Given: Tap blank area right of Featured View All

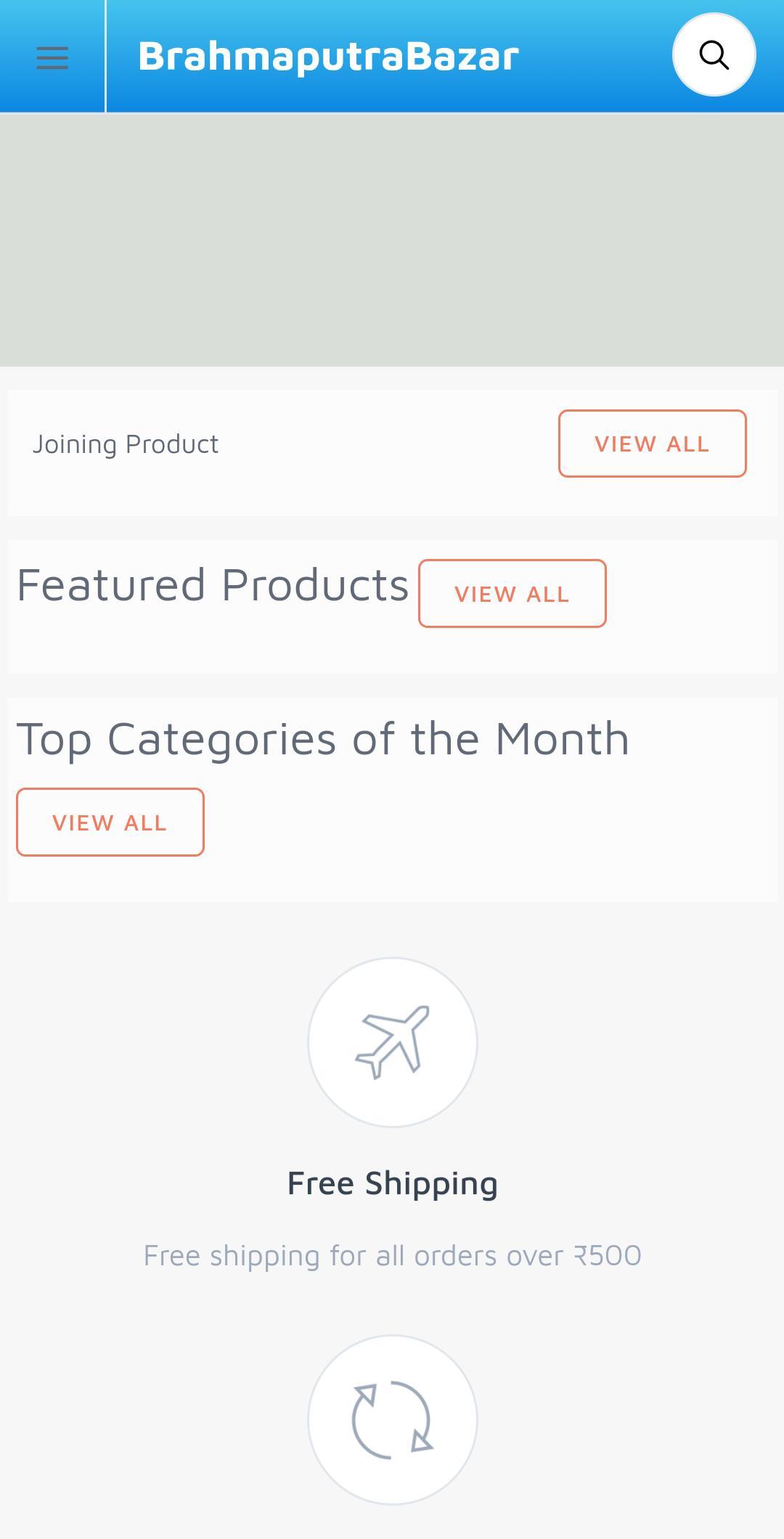Looking at the screenshot, I should pyautogui.click(x=690, y=594).
